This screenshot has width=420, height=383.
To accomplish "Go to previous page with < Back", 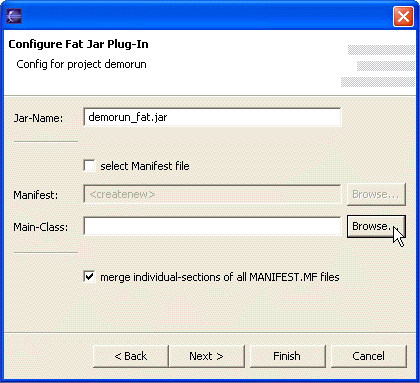I will pyautogui.click(x=131, y=356).
